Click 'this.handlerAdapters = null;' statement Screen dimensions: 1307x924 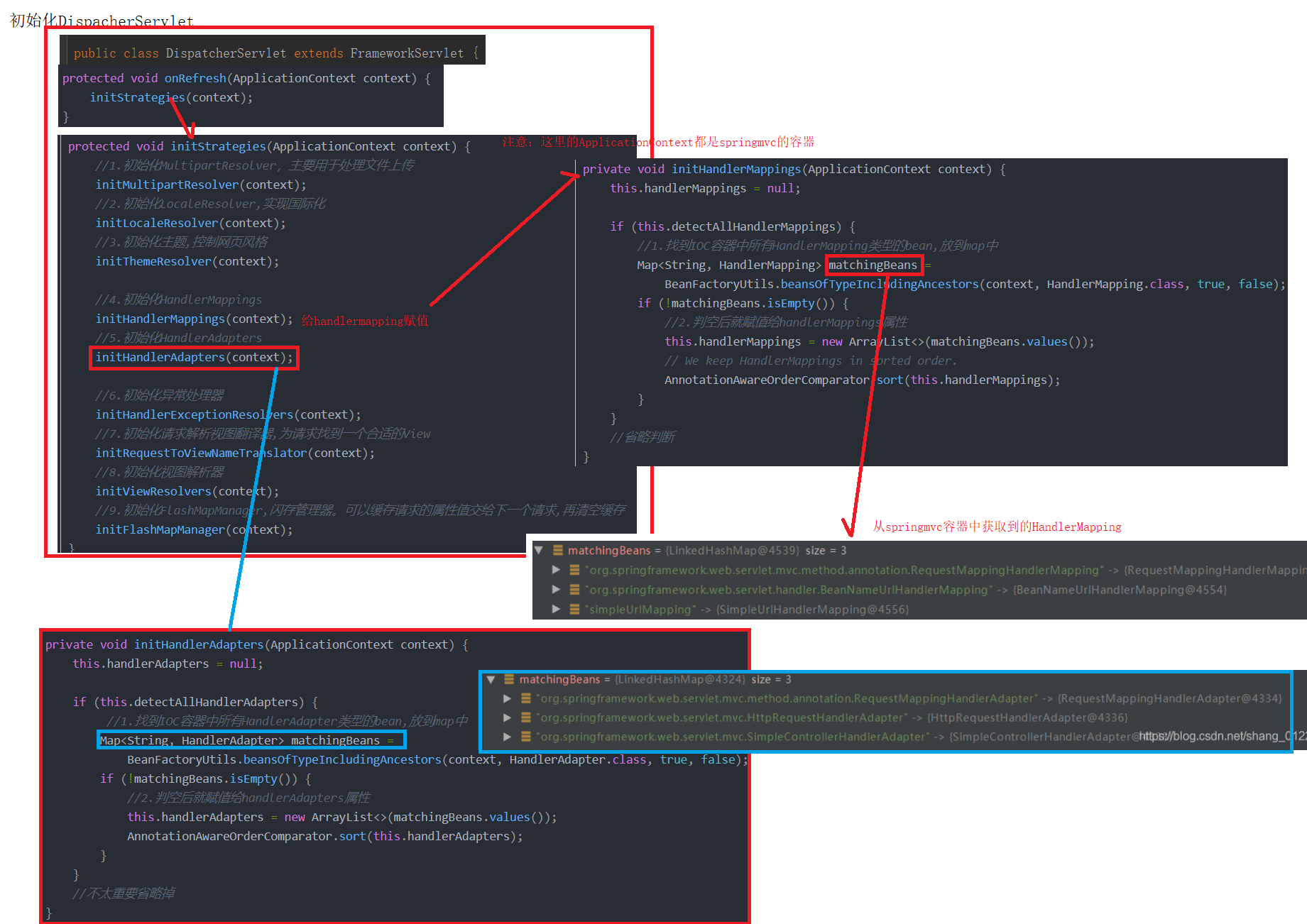click(x=168, y=664)
